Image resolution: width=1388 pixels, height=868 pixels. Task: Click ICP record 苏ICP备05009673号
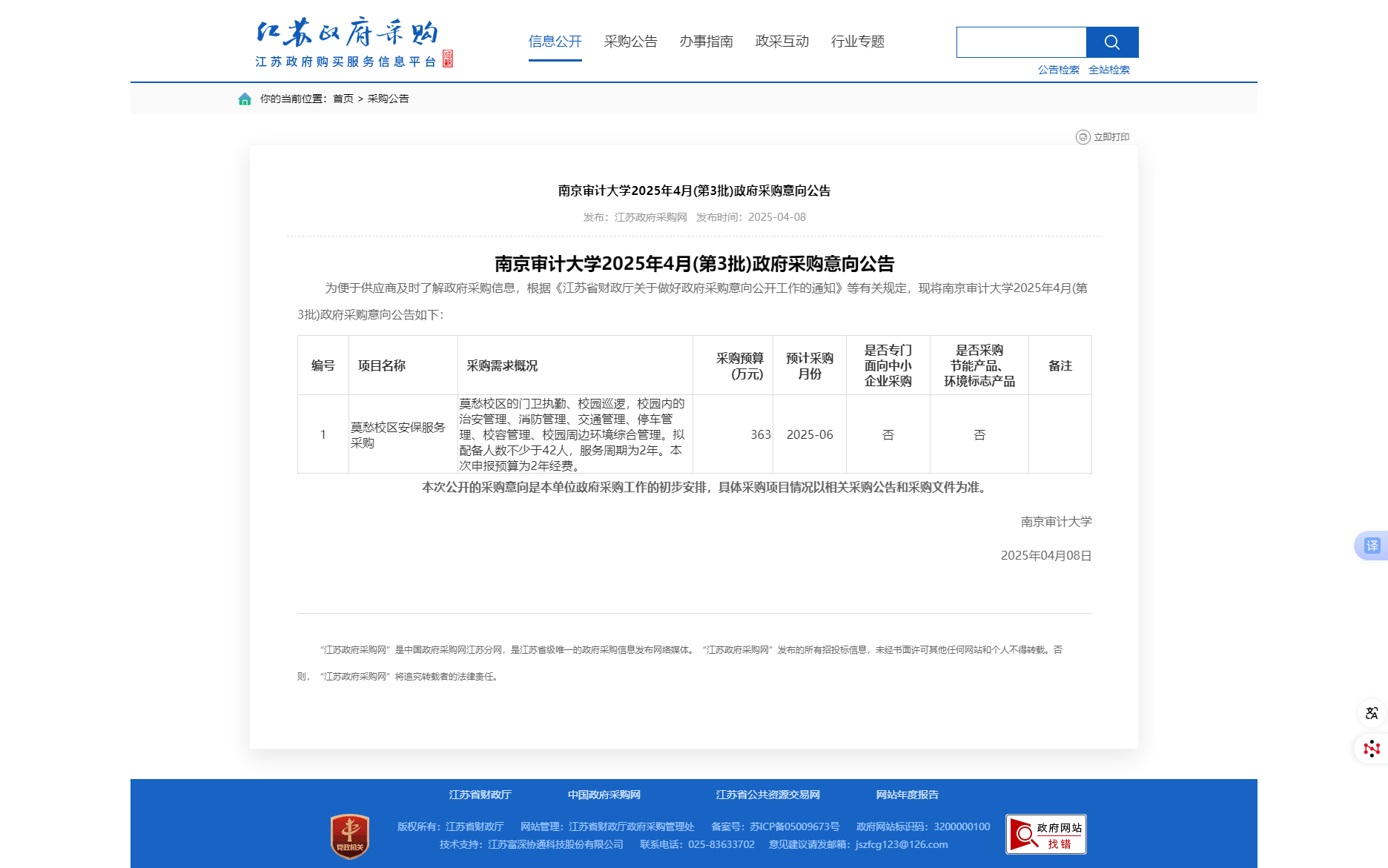795,826
